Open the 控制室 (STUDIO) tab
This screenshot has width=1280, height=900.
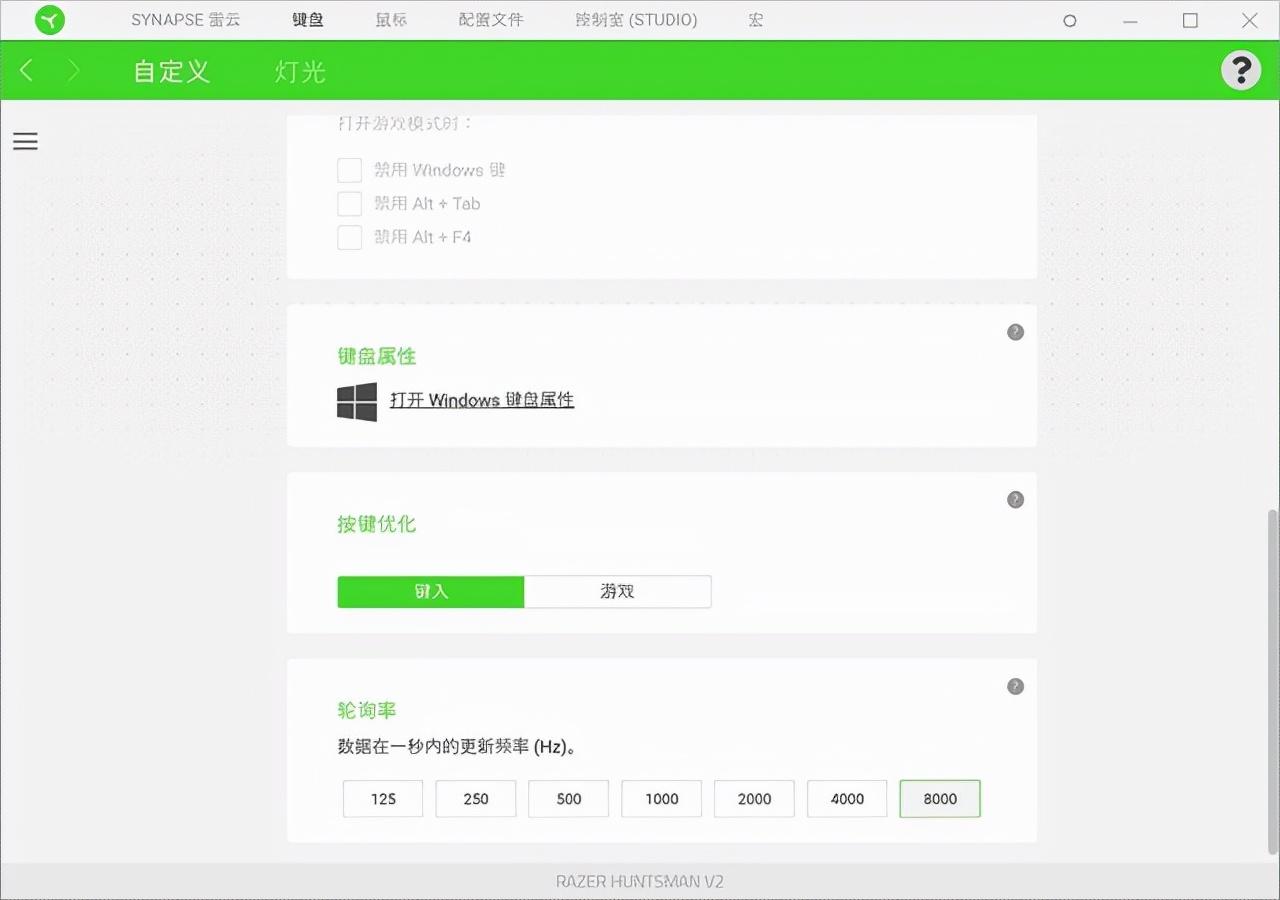point(636,20)
